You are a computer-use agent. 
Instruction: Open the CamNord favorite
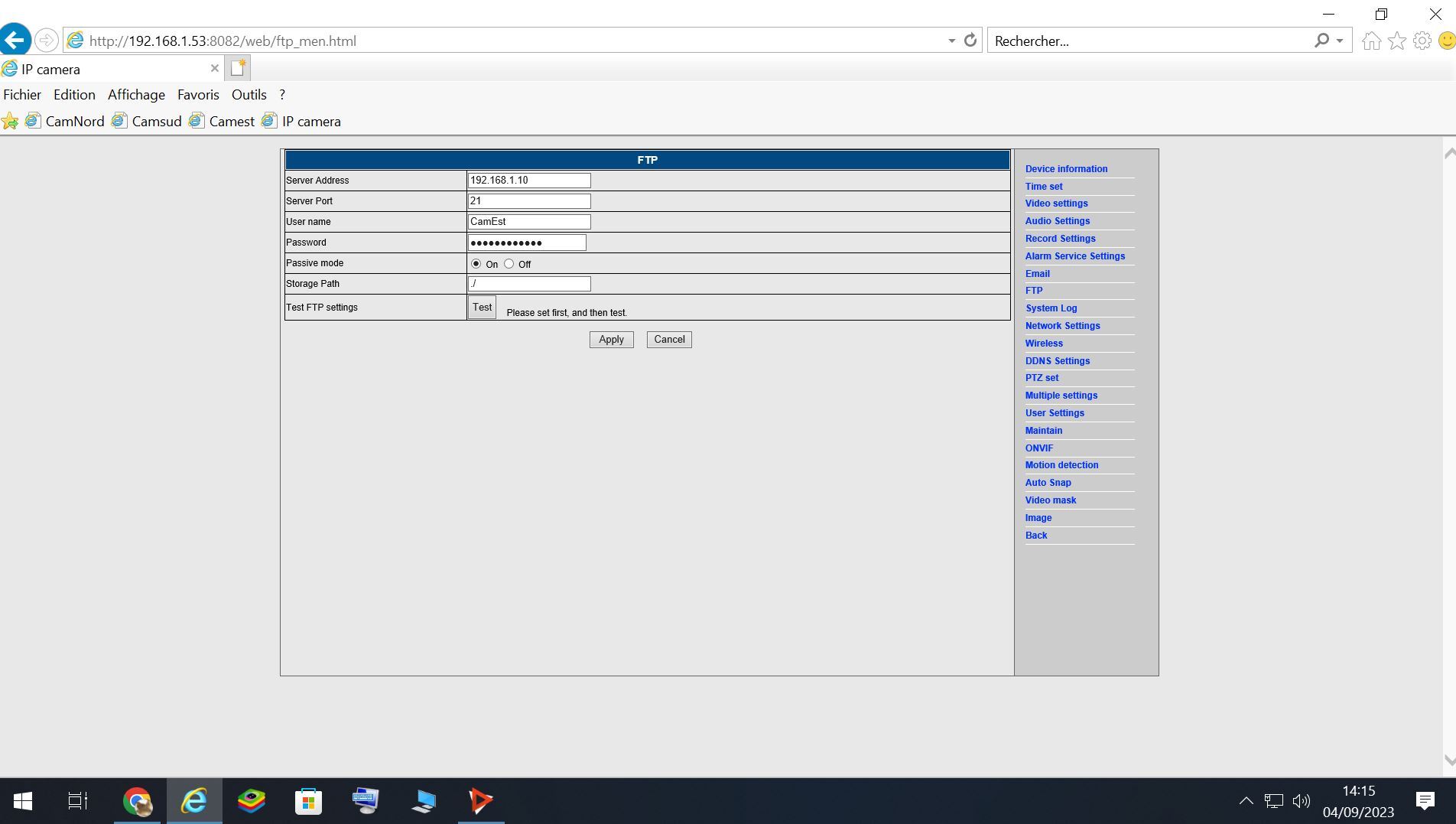pyautogui.click(x=65, y=121)
